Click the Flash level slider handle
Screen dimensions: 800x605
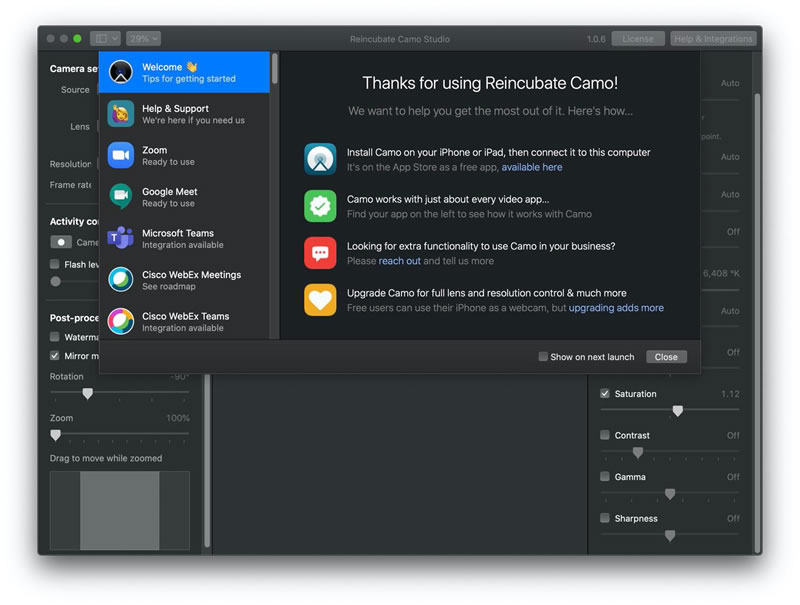point(56,281)
